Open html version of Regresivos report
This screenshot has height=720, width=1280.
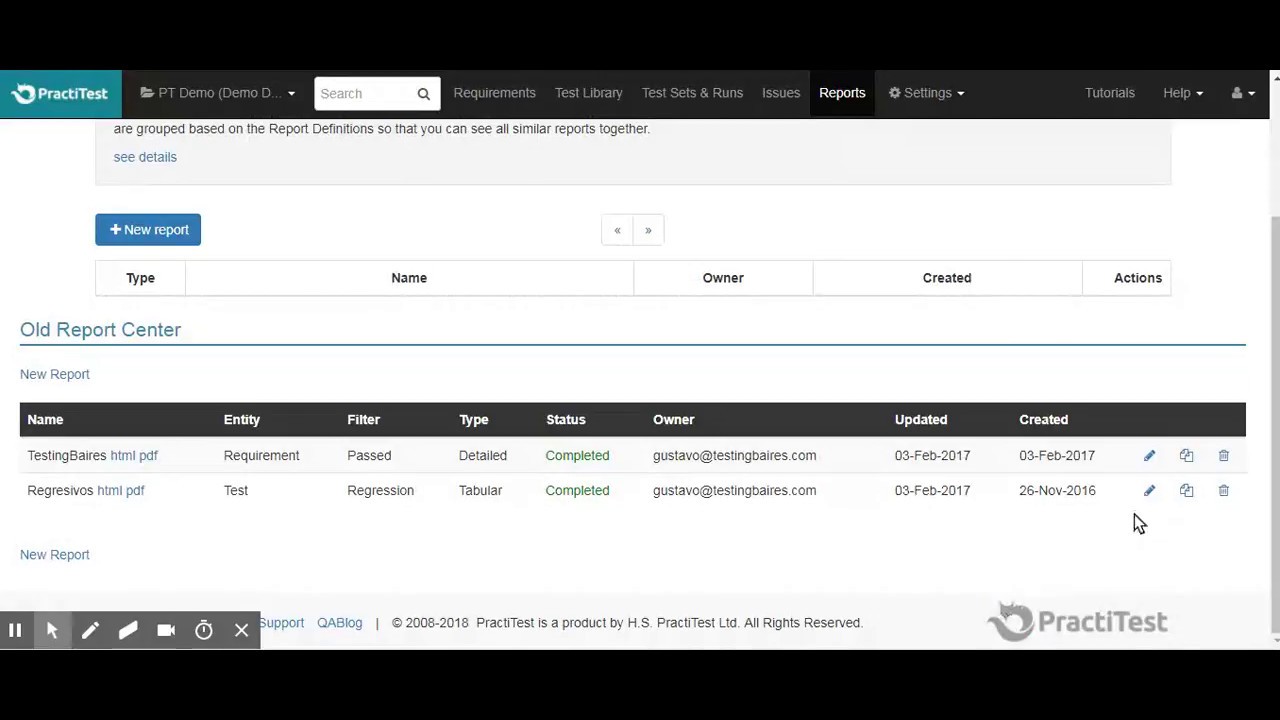point(109,491)
